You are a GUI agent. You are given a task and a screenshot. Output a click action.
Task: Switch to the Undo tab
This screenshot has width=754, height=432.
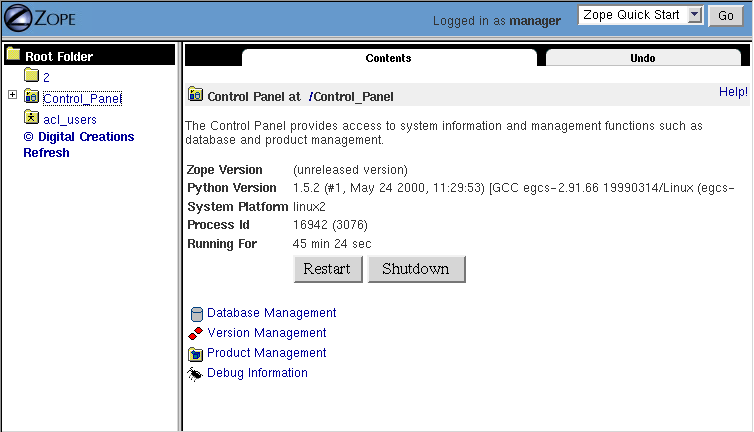[643, 58]
